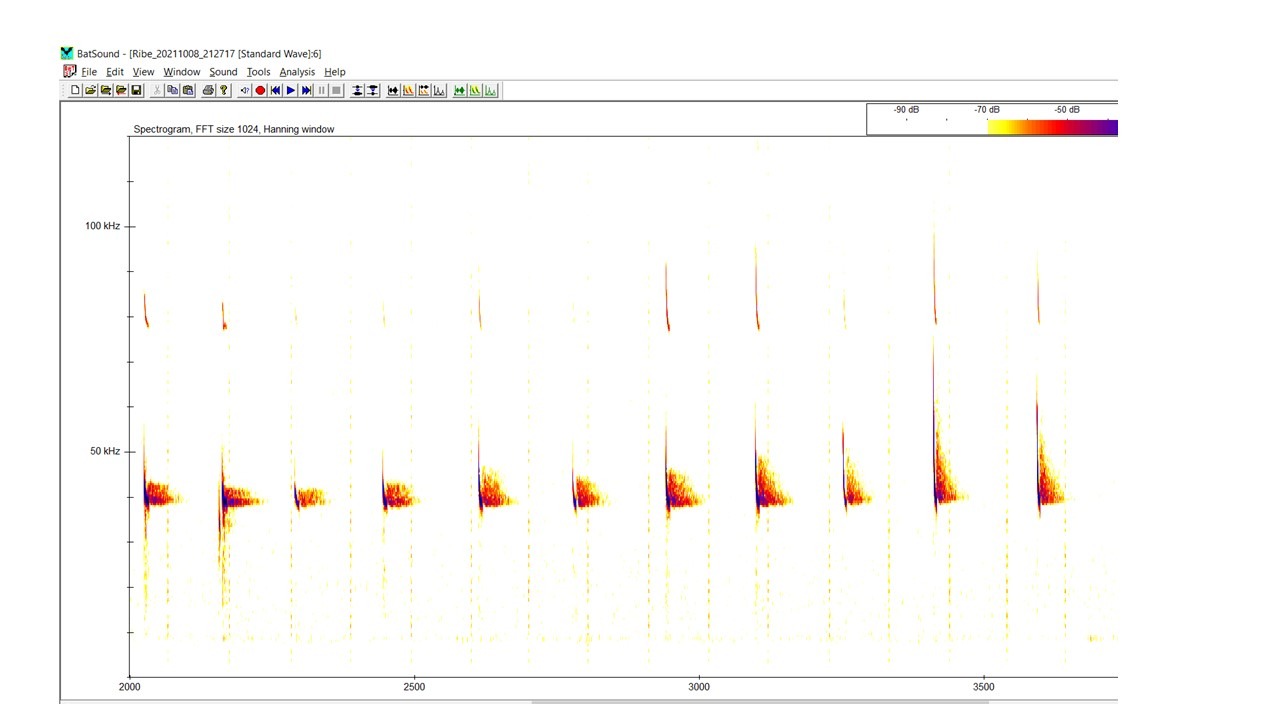Open the View menu
This screenshot has height=720, width=1280.
click(143, 72)
